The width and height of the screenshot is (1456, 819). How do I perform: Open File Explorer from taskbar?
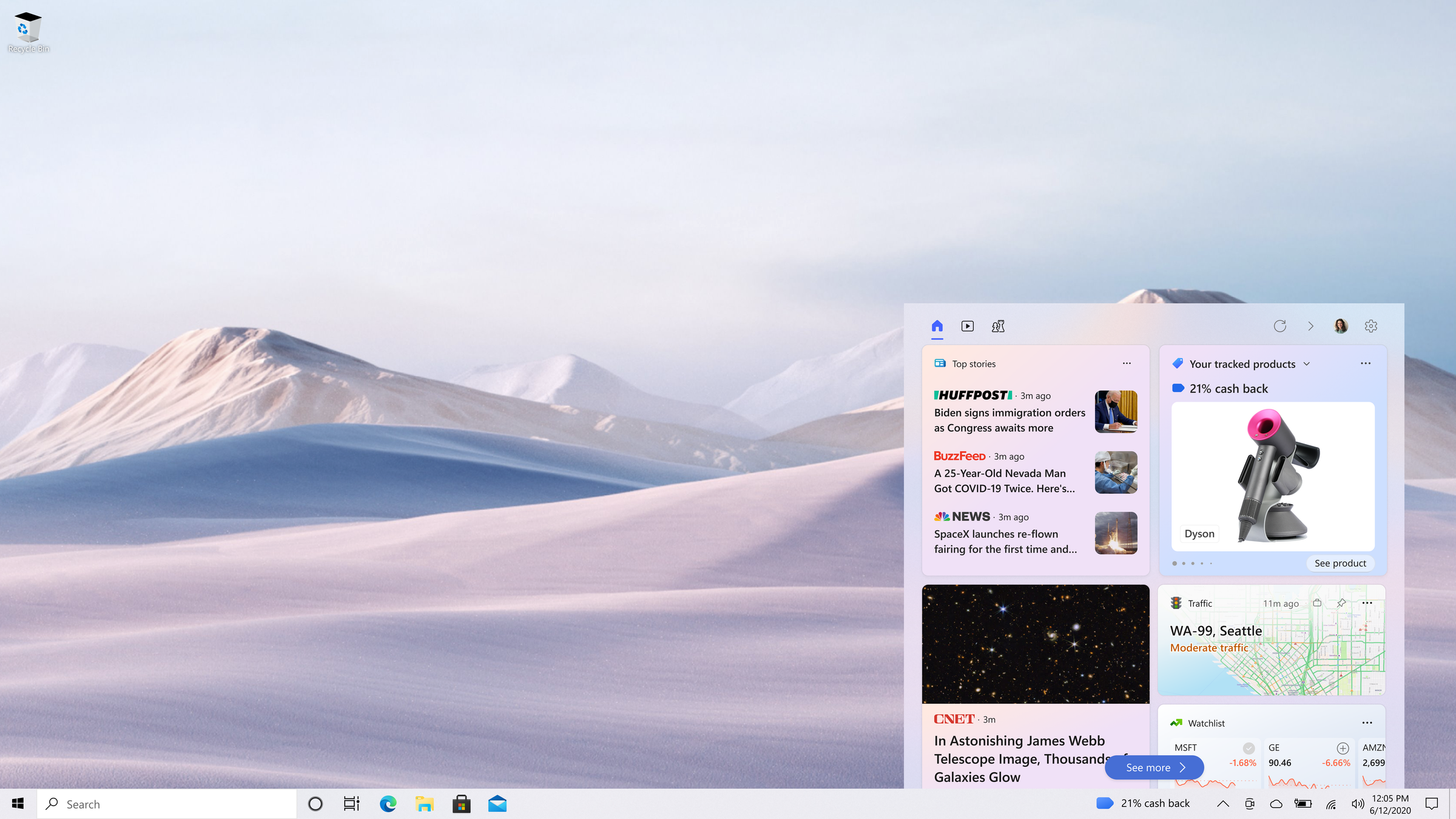425,804
